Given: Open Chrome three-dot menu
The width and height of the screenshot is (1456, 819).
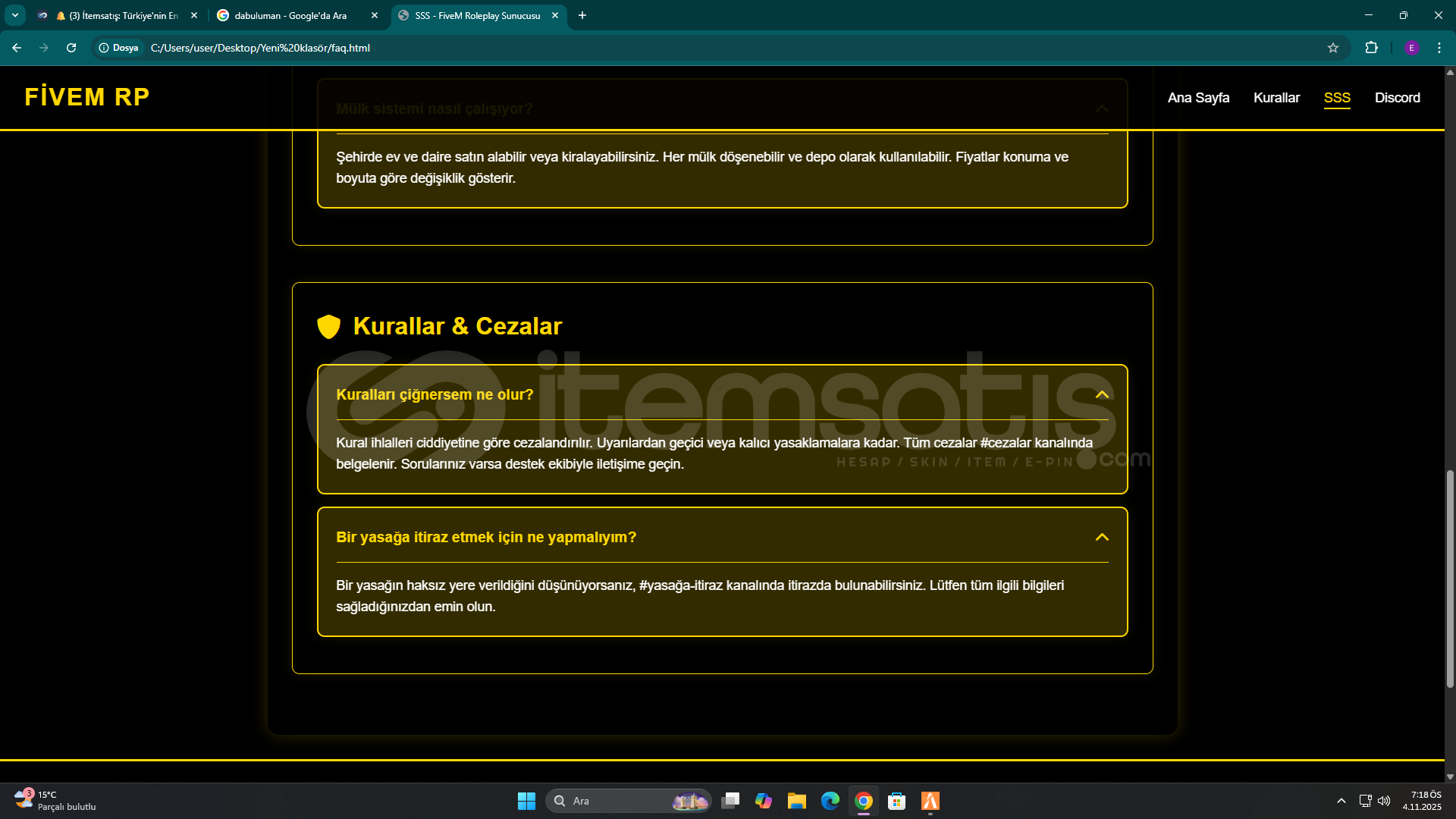Looking at the screenshot, I should tap(1439, 48).
